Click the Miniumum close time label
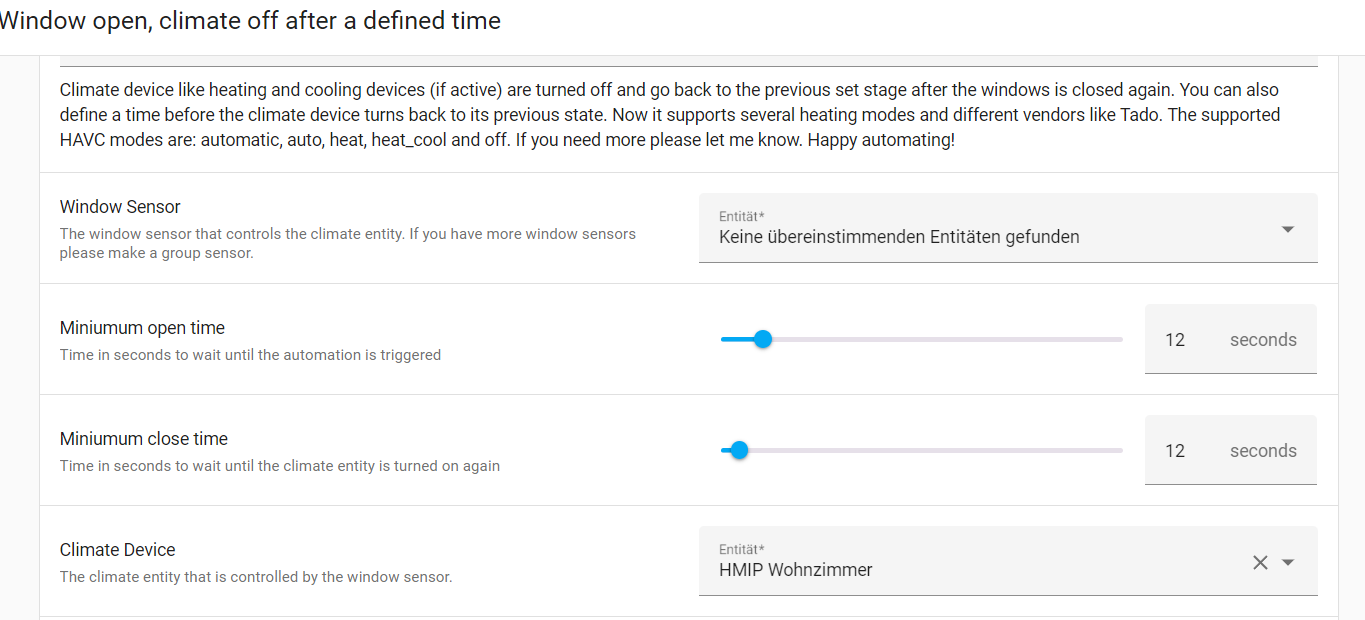Image resolution: width=1365 pixels, height=620 pixels. [x=144, y=439]
